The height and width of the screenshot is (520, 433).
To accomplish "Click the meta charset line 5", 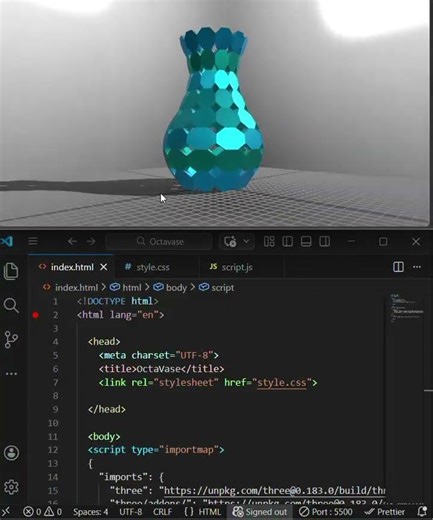I will click(159, 355).
